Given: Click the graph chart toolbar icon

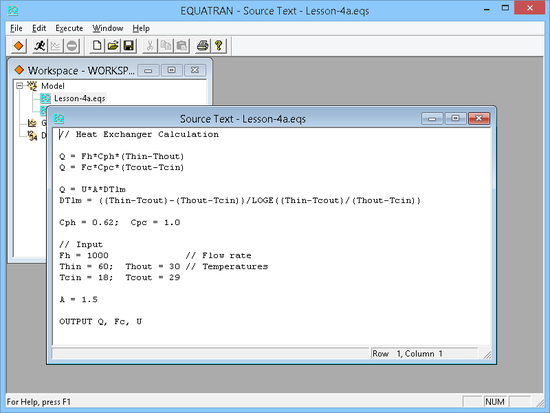Looking at the screenshot, I should tap(55, 46).
